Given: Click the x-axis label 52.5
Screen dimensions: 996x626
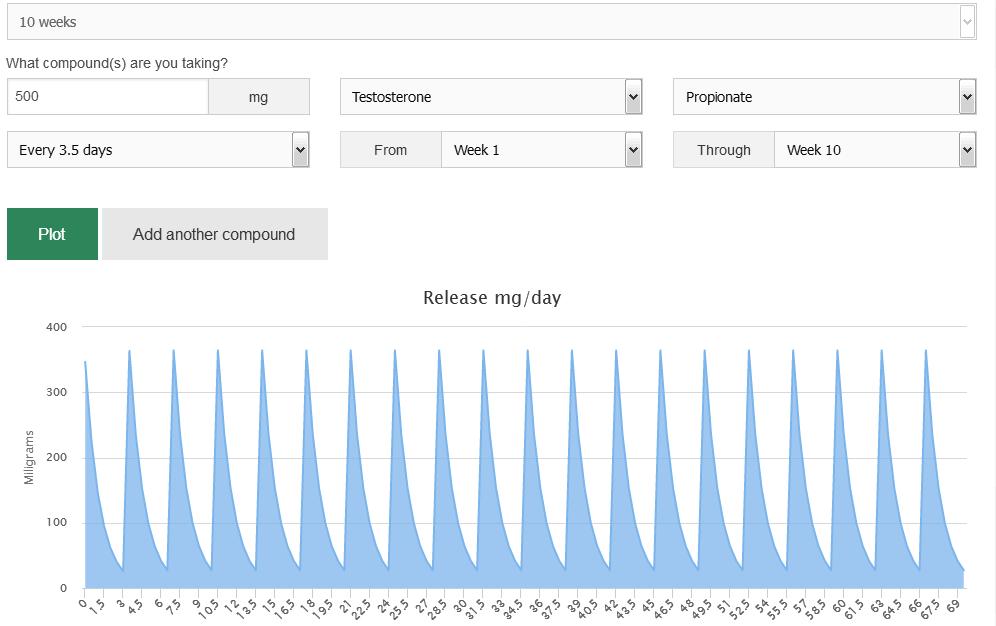Looking at the screenshot, I should (x=739, y=608).
